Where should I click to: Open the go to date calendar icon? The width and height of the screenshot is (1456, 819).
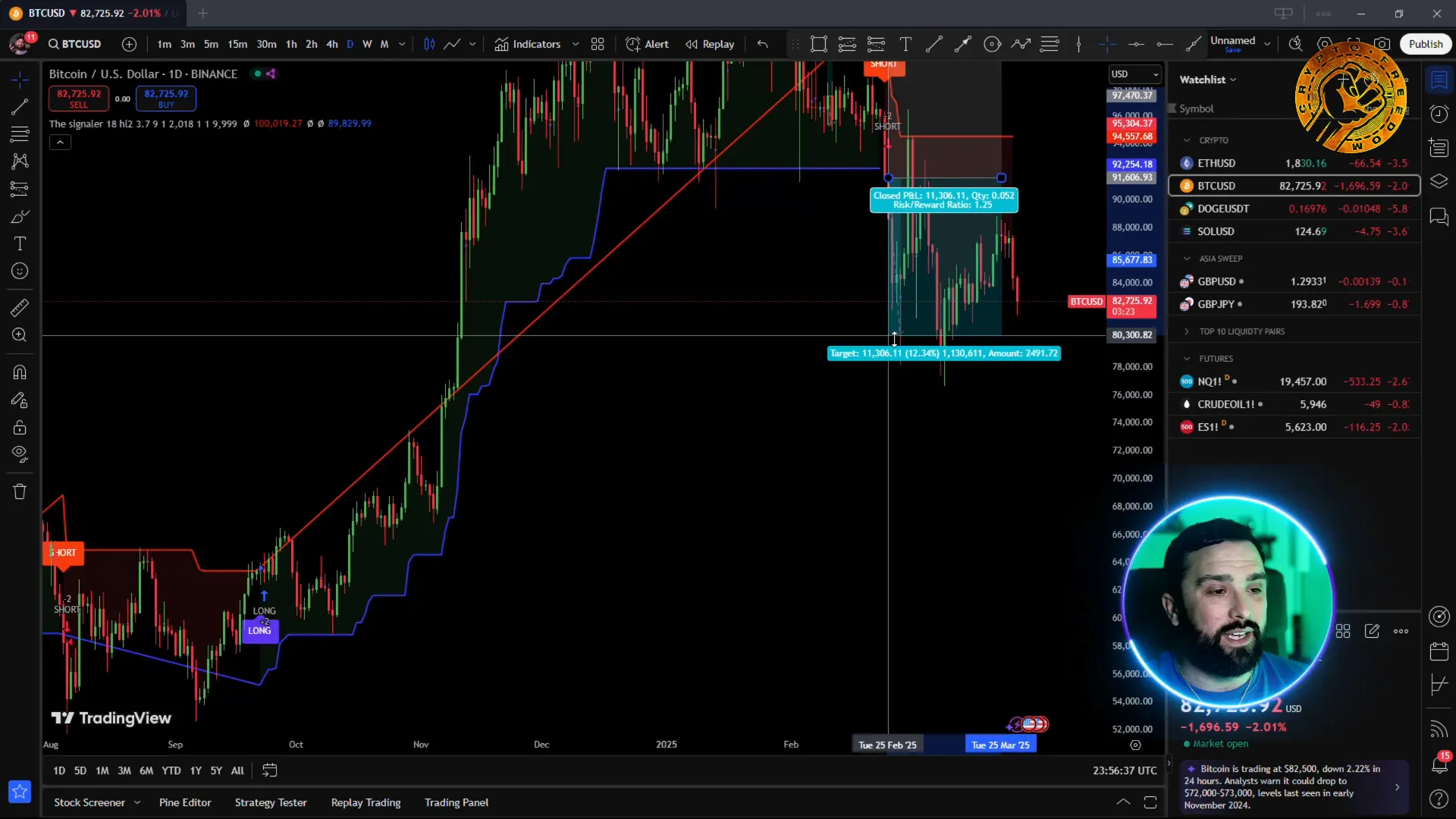tap(269, 770)
